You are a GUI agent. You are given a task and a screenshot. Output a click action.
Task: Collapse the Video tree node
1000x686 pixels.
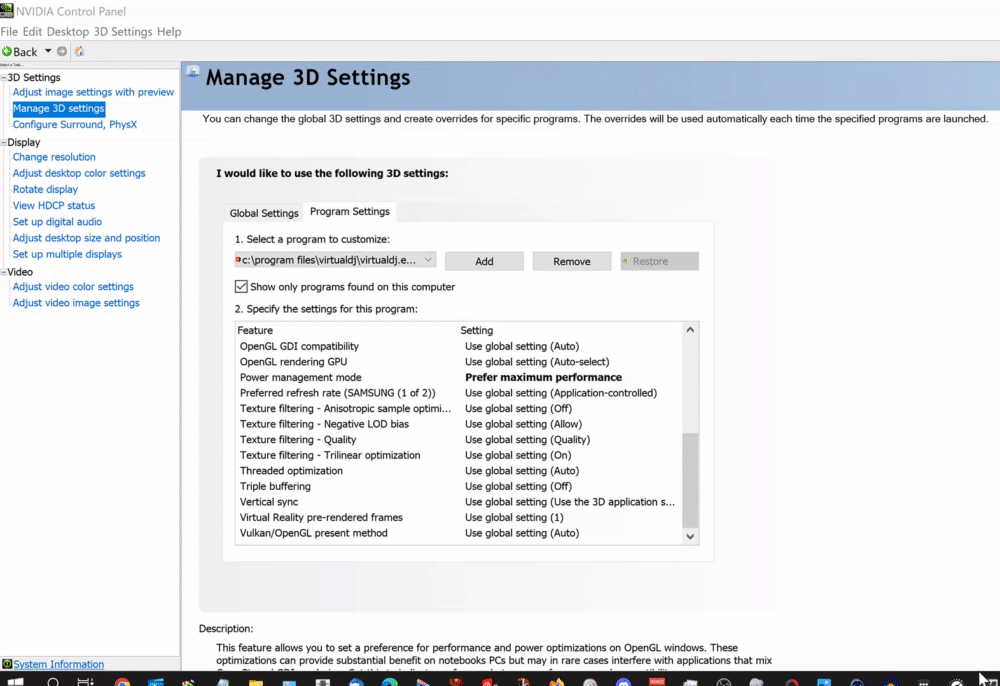[x=3, y=272]
